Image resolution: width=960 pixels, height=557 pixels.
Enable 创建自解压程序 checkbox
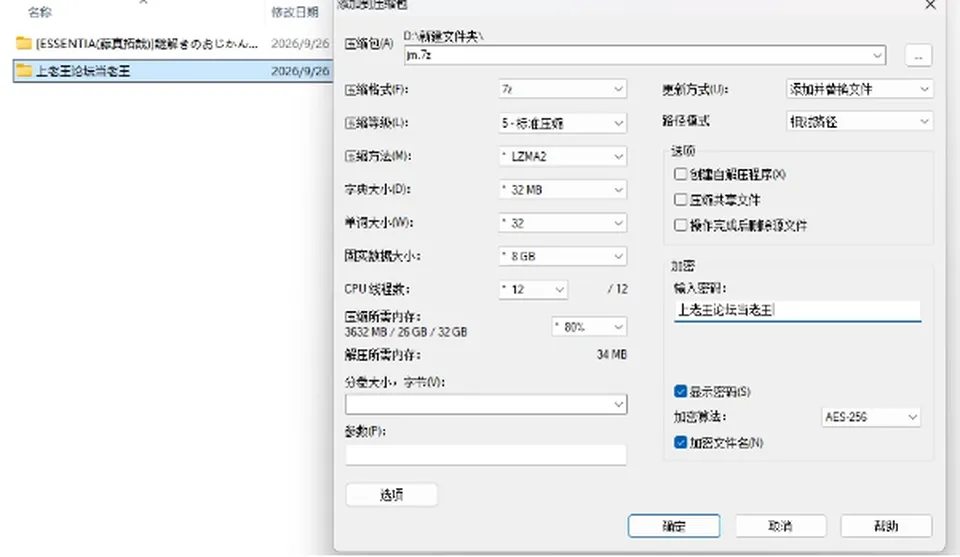680,174
